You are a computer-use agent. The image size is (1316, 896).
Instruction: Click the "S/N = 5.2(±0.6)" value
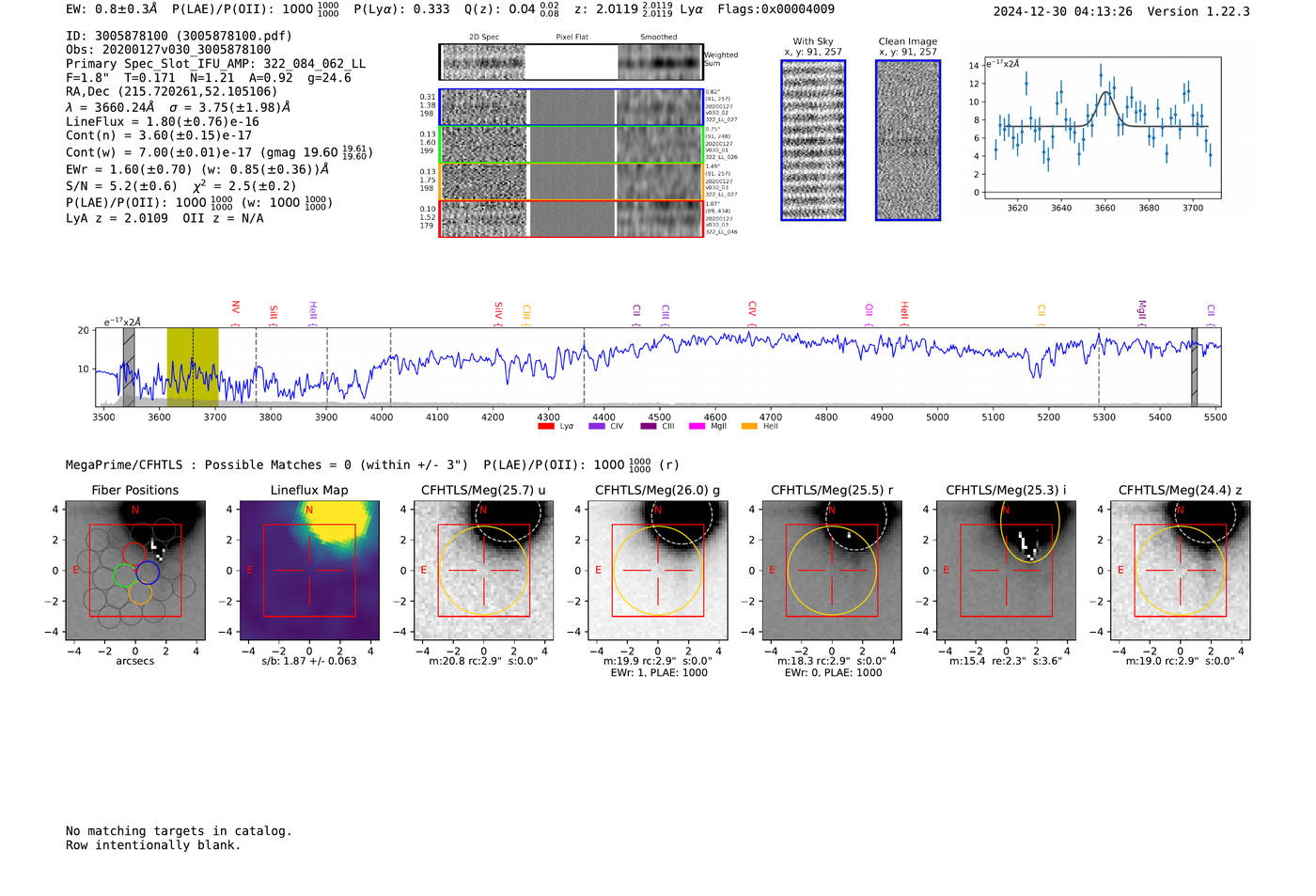[x=121, y=186]
